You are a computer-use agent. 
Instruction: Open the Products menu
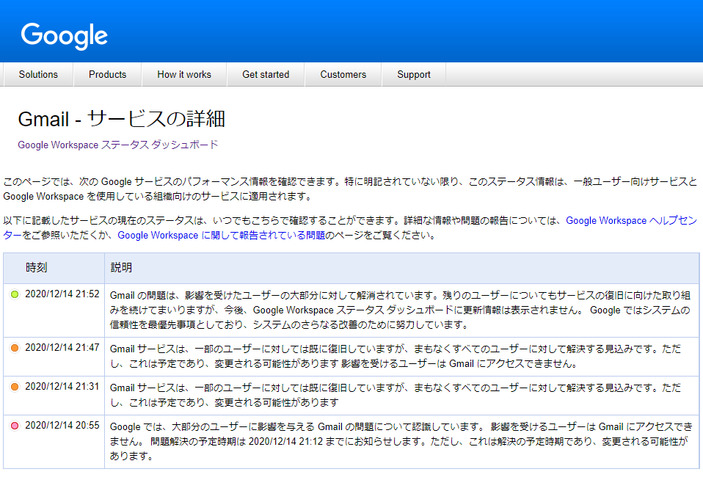[x=107, y=74]
